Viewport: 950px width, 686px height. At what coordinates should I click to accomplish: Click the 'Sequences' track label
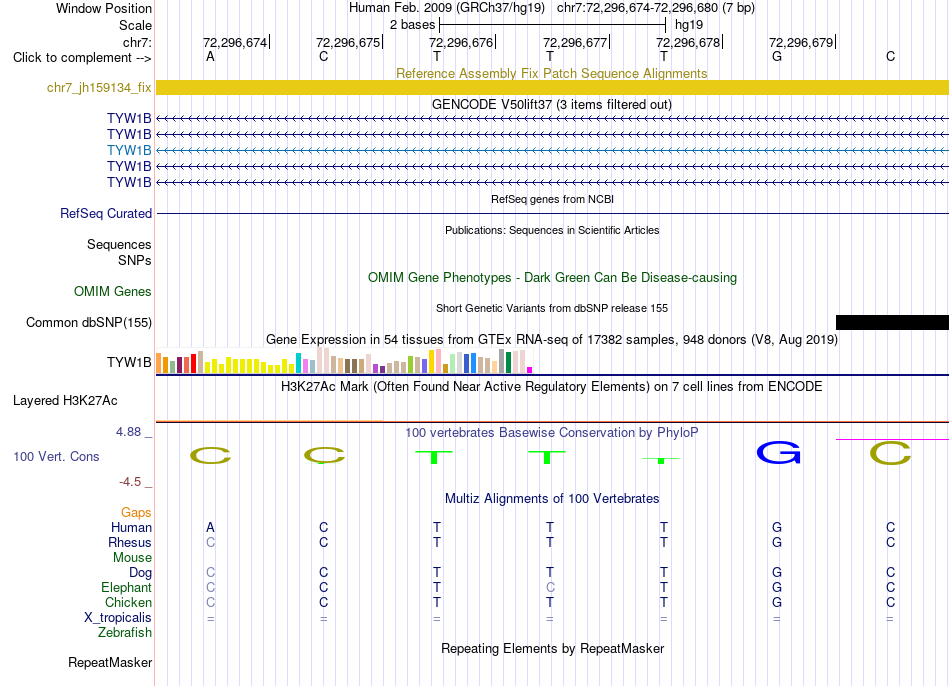coord(119,244)
